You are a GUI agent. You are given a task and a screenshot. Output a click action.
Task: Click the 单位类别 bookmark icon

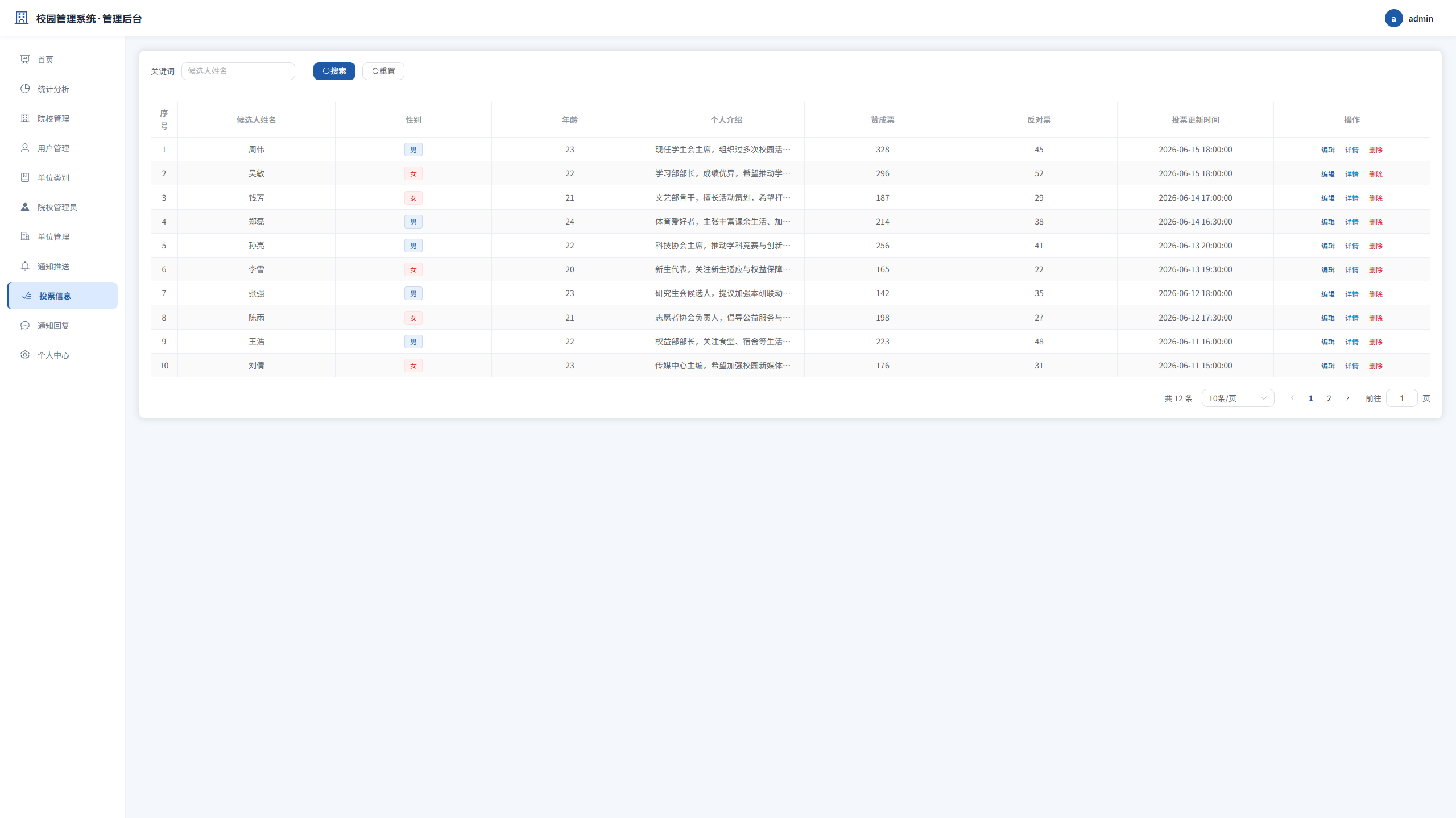pyautogui.click(x=25, y=177)
